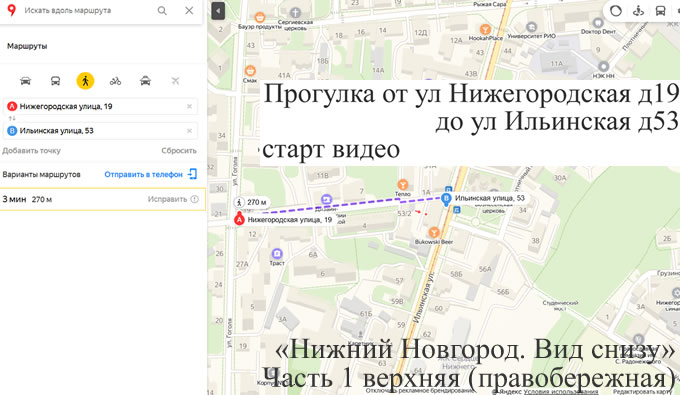Clear the Ильинская улица, 53 point

tap(189, 131)
